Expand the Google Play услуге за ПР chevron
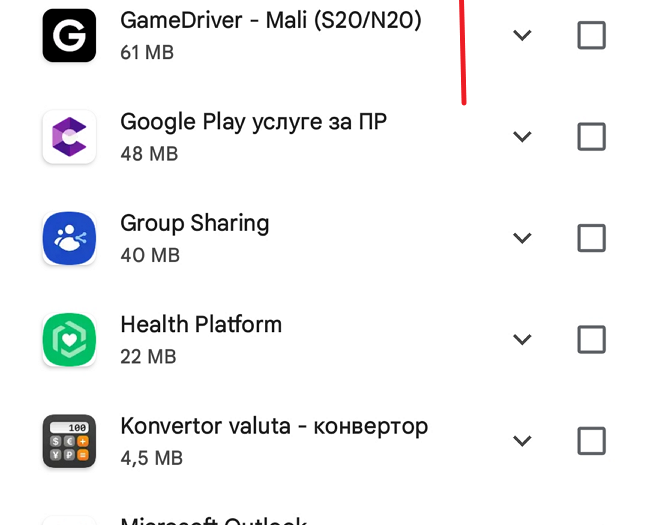 (522, 136)
